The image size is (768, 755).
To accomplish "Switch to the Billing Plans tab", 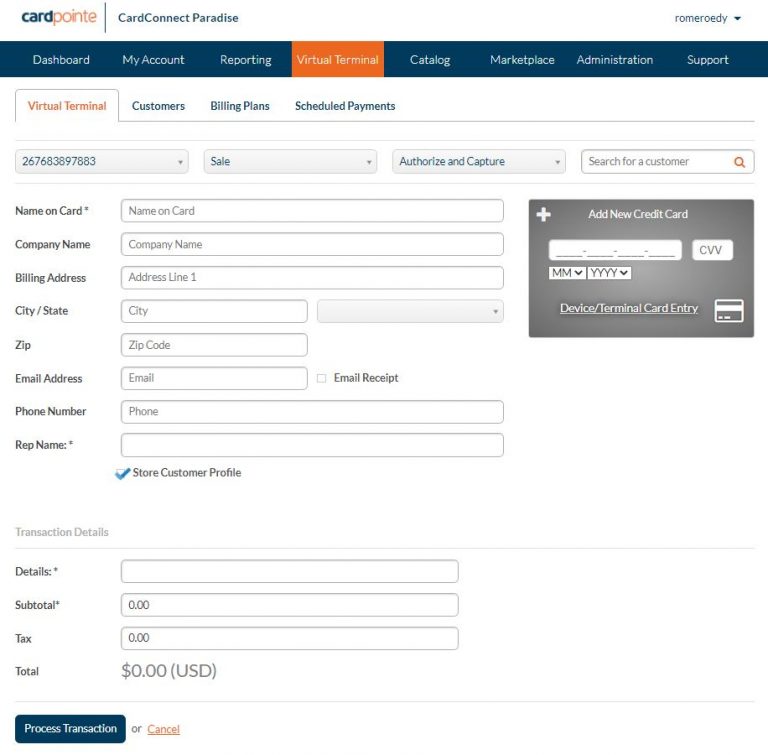I will (240, 106).
